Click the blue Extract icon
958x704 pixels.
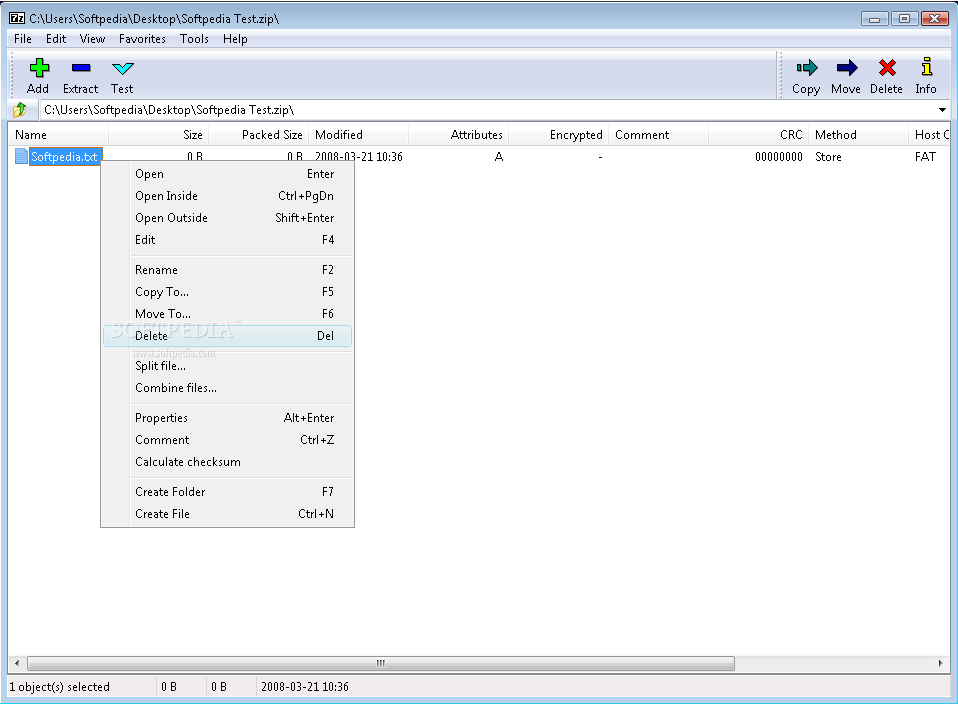81,68
